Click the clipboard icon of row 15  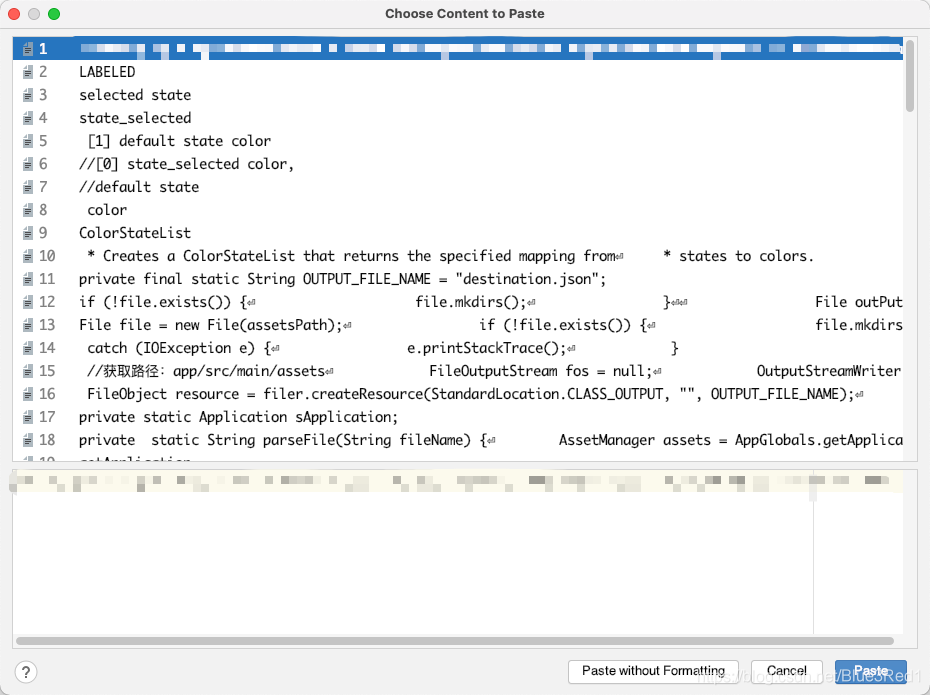click(28, 371)
